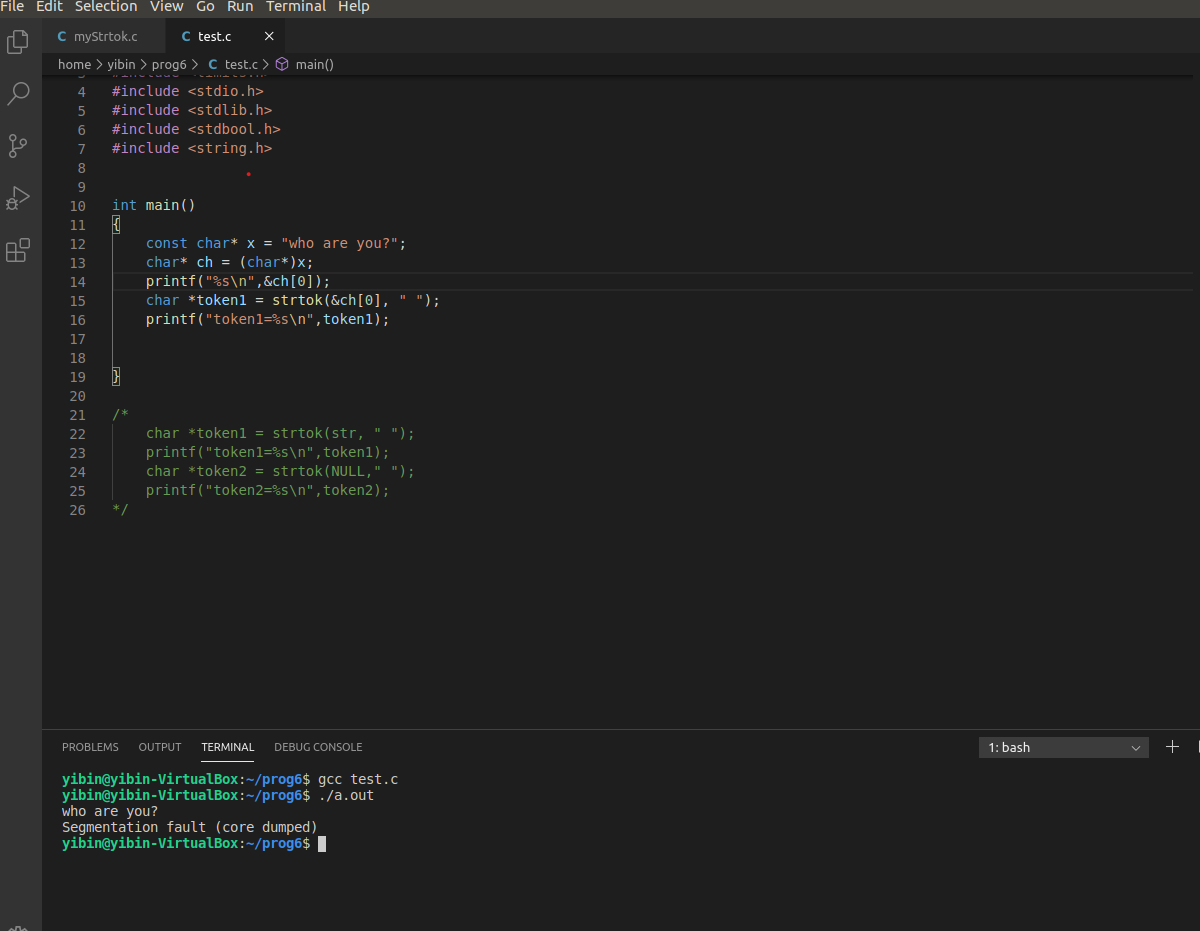Open the Help menu
The width and height of the screenshot is (1200, 931).
point(354,7)
